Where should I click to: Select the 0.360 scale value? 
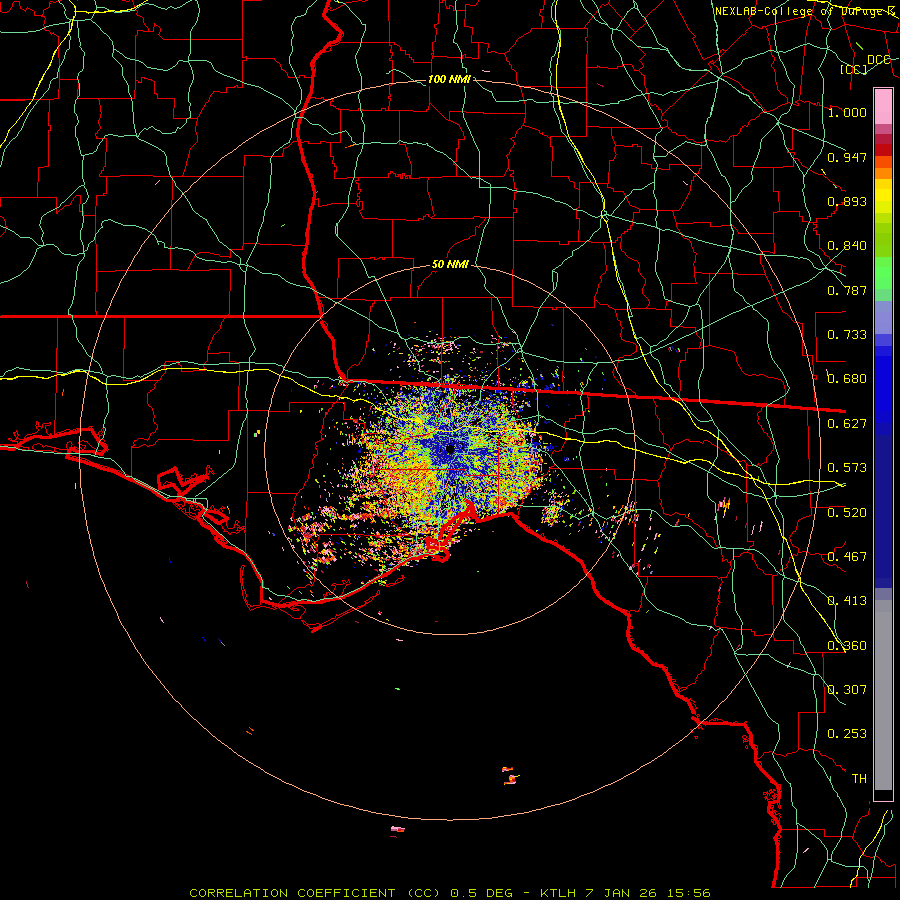(x=847, y=646)
